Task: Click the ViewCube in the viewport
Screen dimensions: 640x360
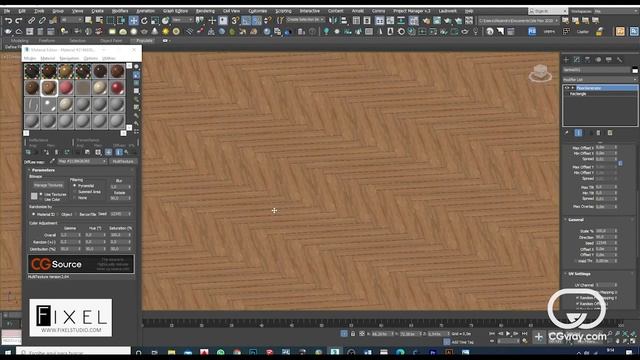Action: point(540,73)
